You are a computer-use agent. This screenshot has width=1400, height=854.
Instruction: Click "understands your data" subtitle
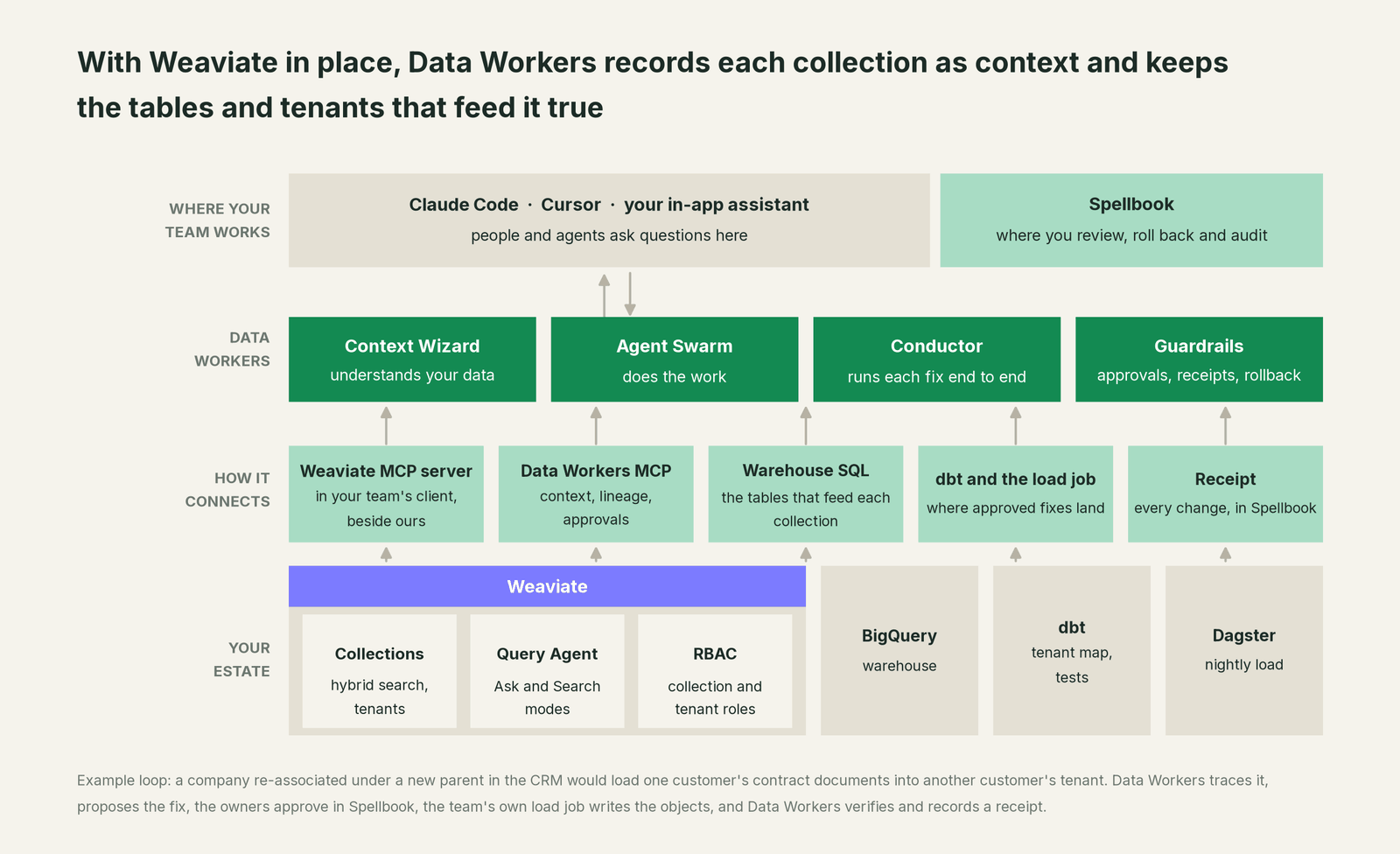click(412, 375)
